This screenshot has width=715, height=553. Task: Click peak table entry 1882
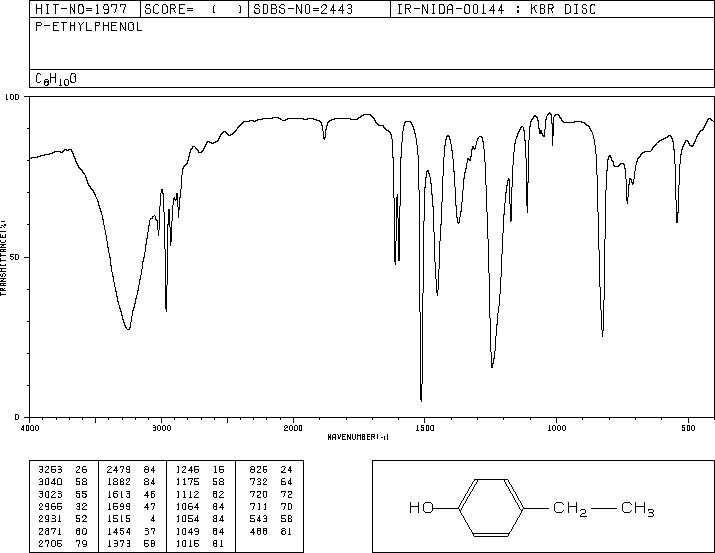119,482
